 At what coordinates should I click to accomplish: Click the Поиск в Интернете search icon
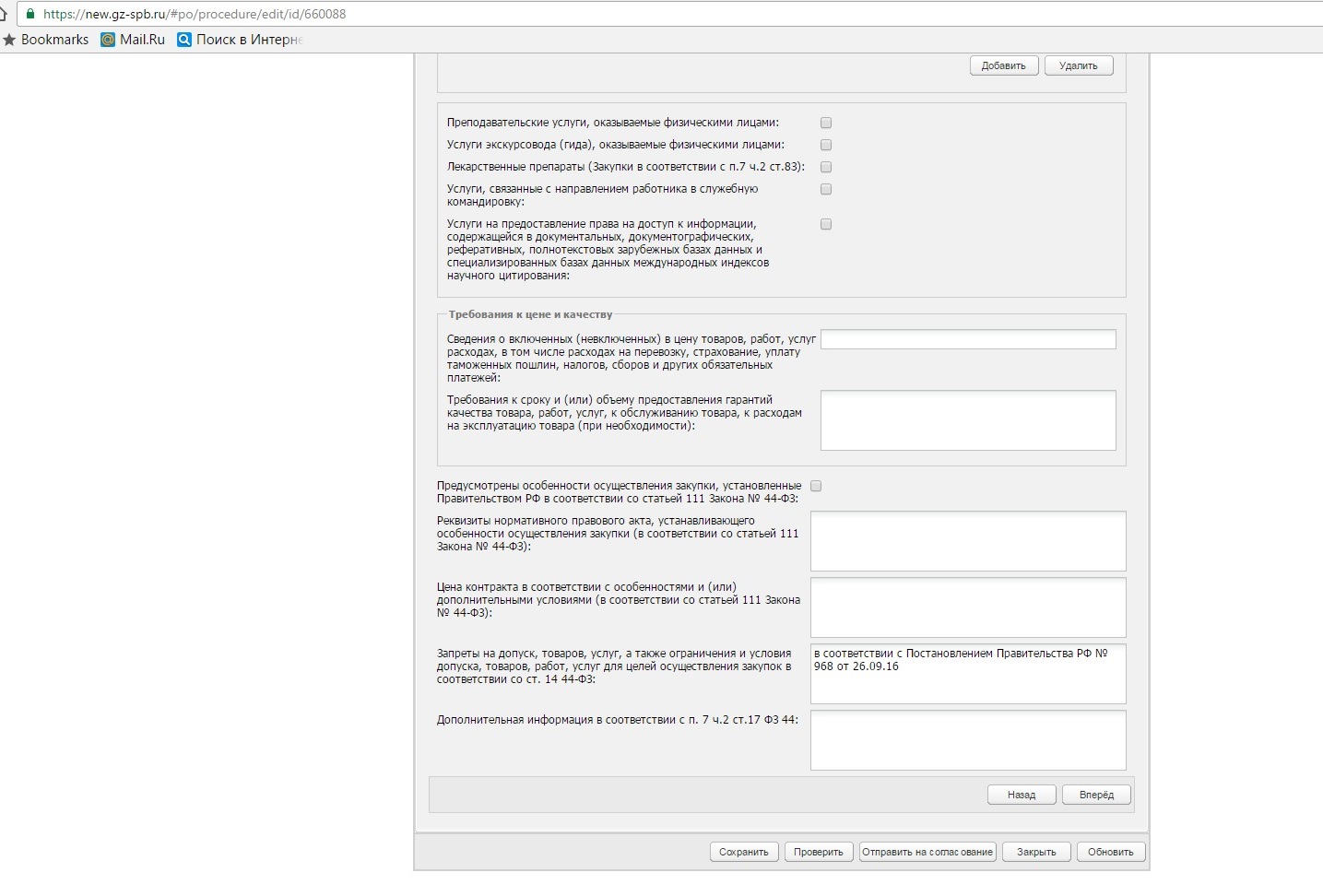click(184, 40)
